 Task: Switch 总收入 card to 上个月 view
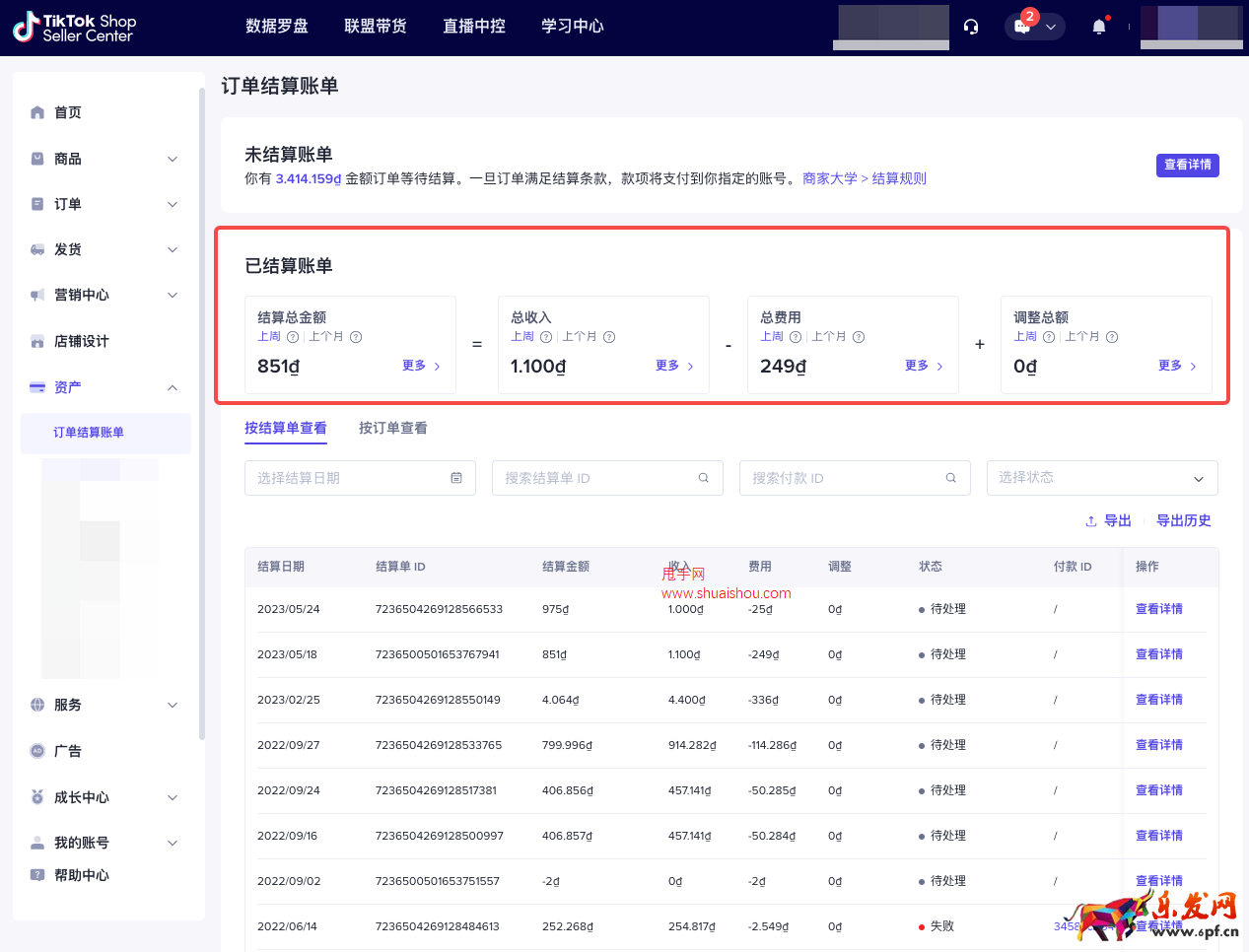click(578, 336)
